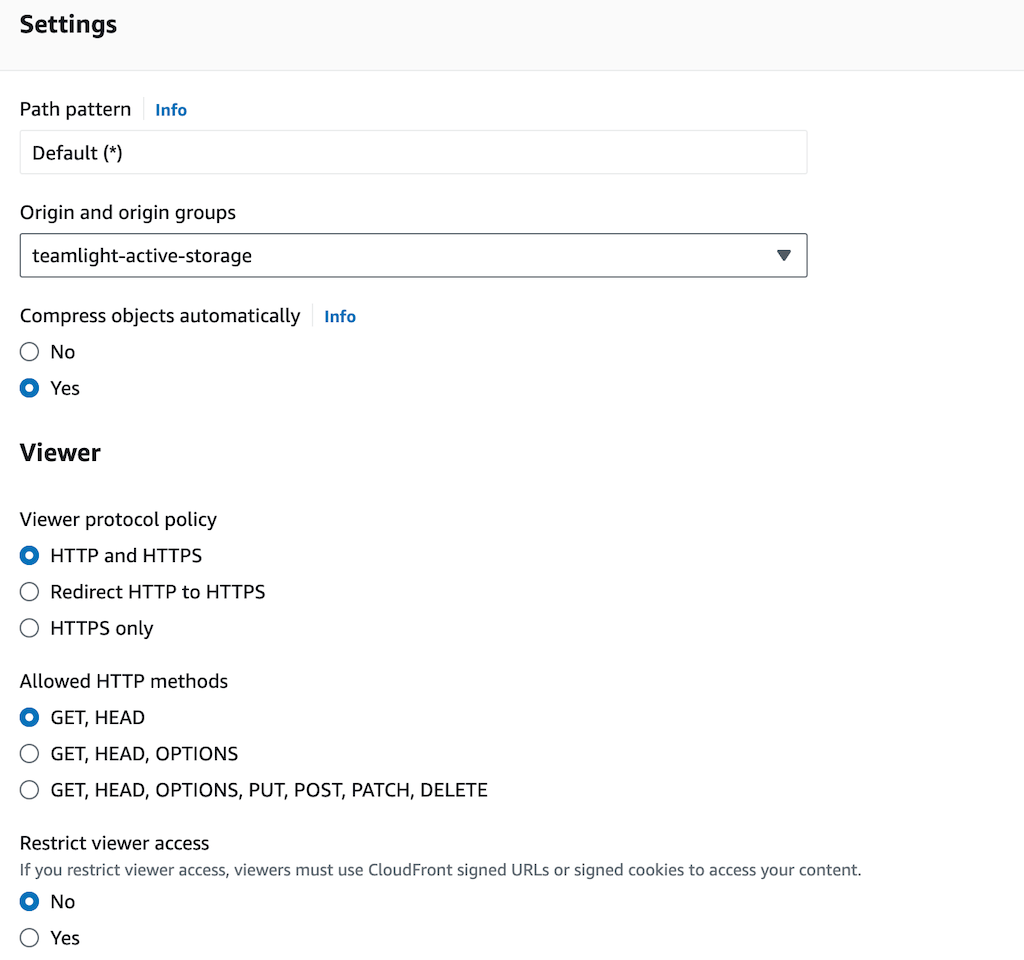The height and width of the screenshot is (960, 1024).
Task: Select No for Compress objects automatically
Action: coord(30,352)
